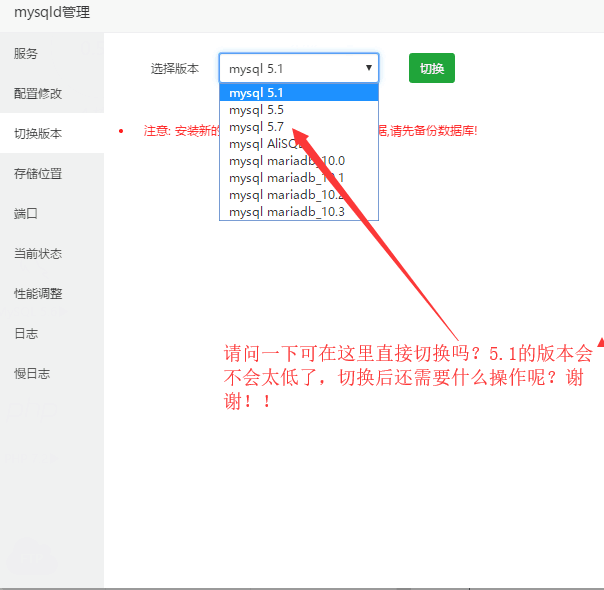Open the 选择版本 dropdown arrow

[369, 68]
